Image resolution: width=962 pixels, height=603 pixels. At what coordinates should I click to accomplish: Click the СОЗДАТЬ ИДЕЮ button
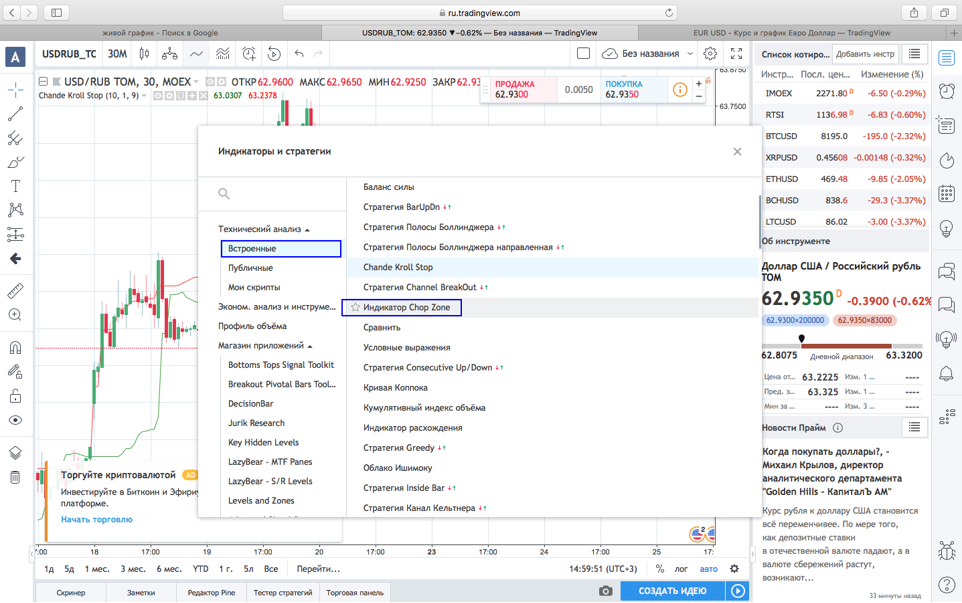point(672,591)
